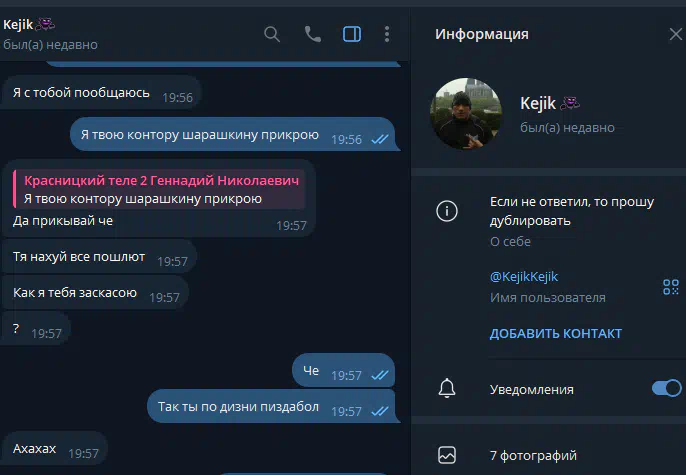This screenshot has width=686, height=475.
Task: Show QR code for the username
Action: [671, 287]
